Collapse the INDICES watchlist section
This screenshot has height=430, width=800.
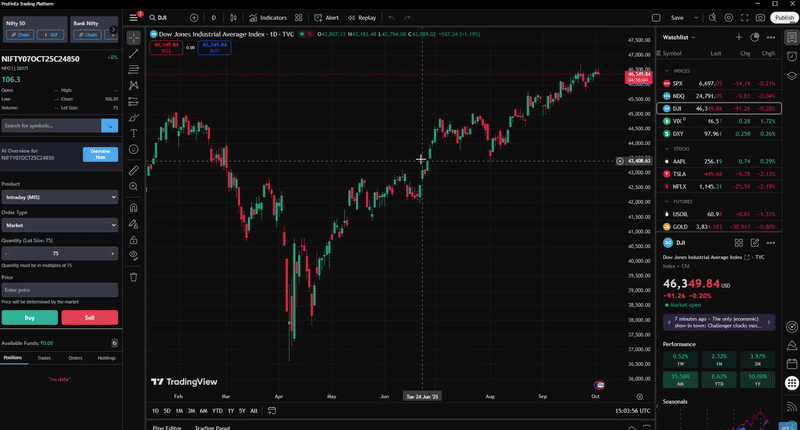(667, 71)
